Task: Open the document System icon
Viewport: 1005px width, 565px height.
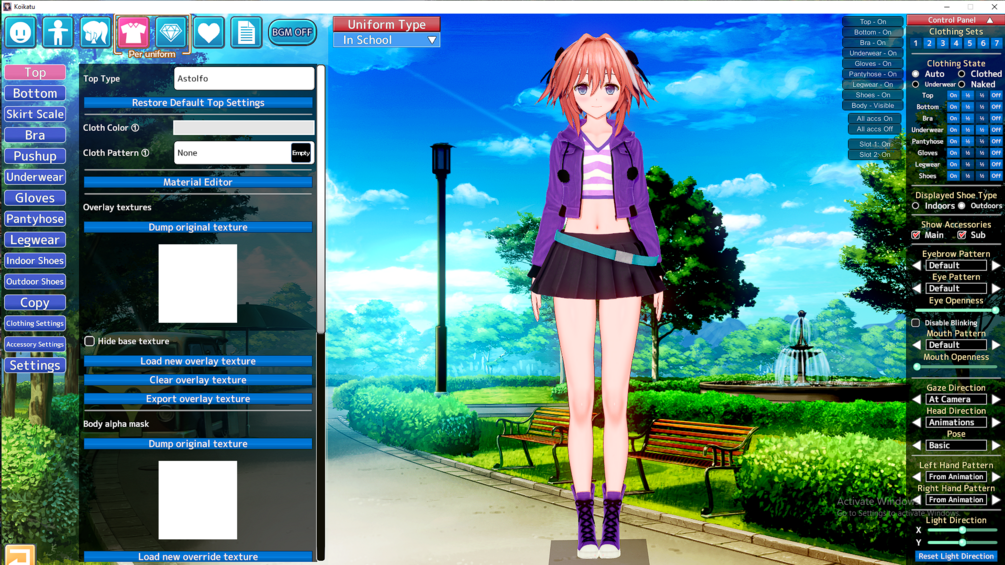Action: [x=246, y=32]
